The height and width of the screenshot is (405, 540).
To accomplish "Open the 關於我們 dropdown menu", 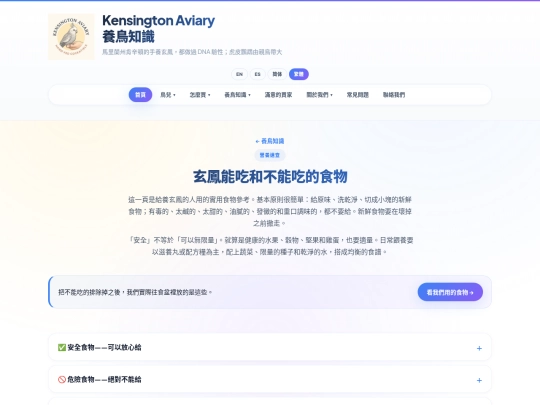I will [319, 95].
